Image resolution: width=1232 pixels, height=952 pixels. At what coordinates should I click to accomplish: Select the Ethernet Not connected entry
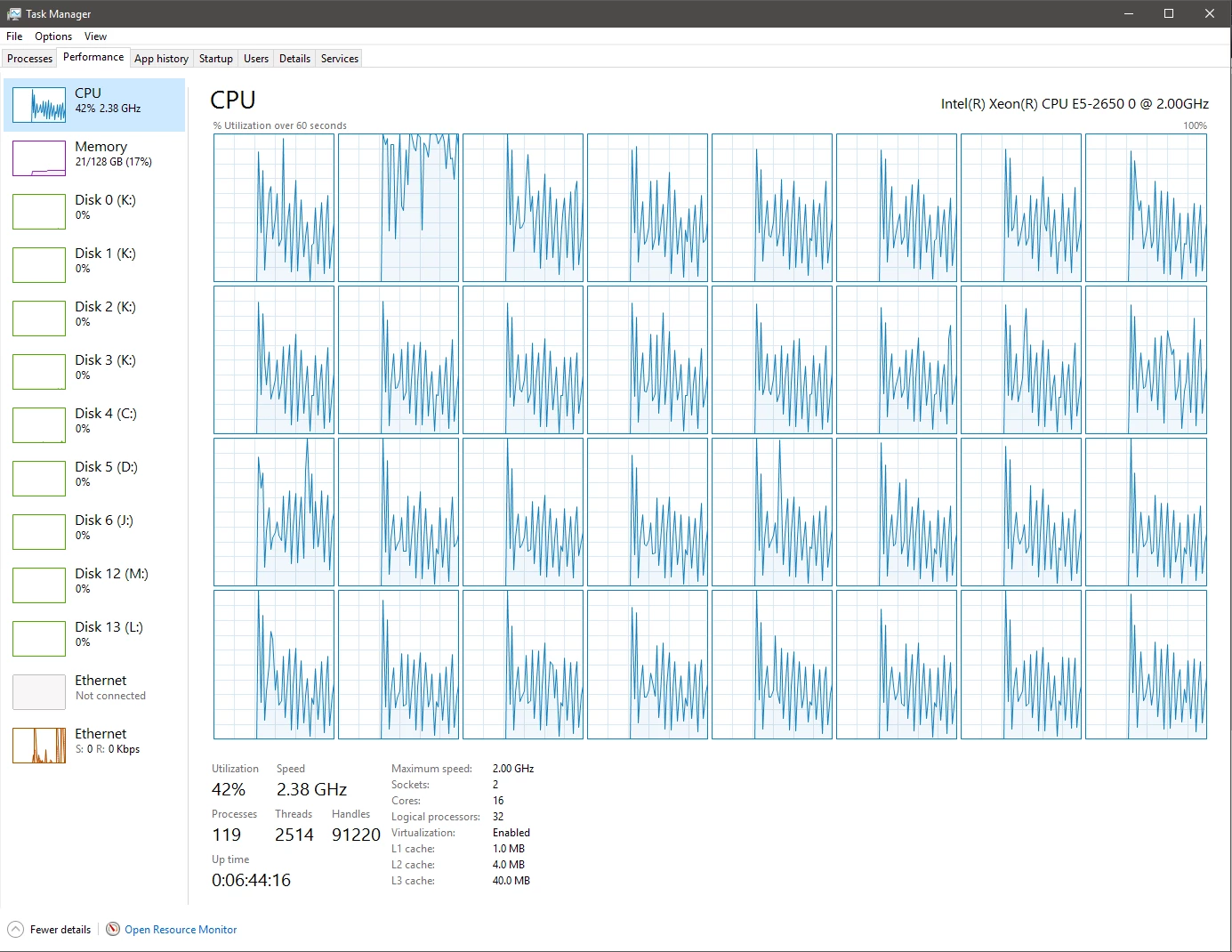click(x=94, y=692)
